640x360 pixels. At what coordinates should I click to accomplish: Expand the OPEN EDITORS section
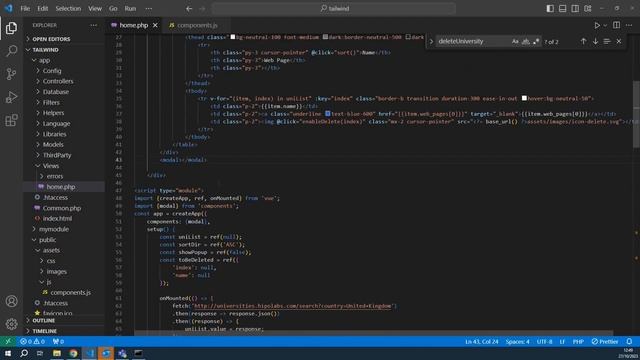click(51, 39)
